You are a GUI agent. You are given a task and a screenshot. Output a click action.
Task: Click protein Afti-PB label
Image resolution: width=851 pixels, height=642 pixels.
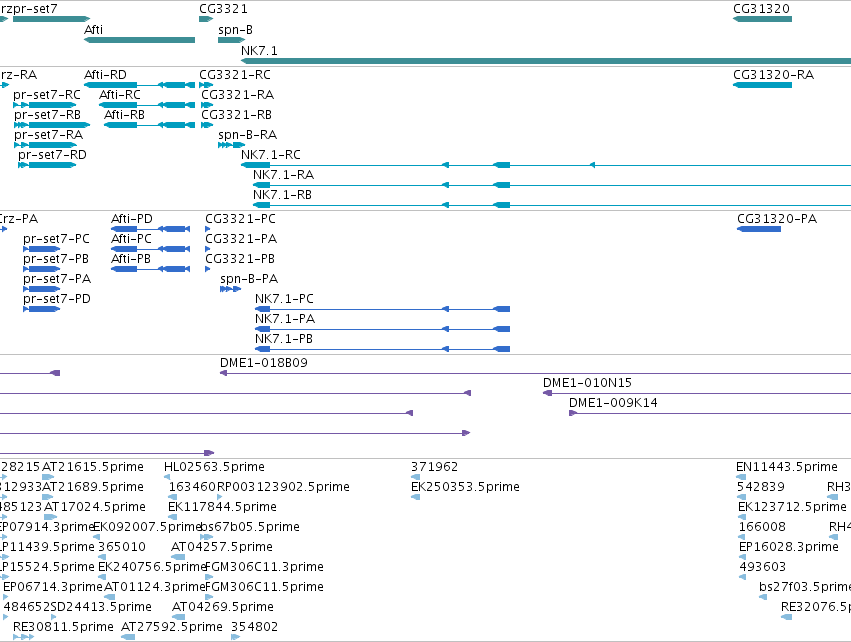[x=131, y=259]
